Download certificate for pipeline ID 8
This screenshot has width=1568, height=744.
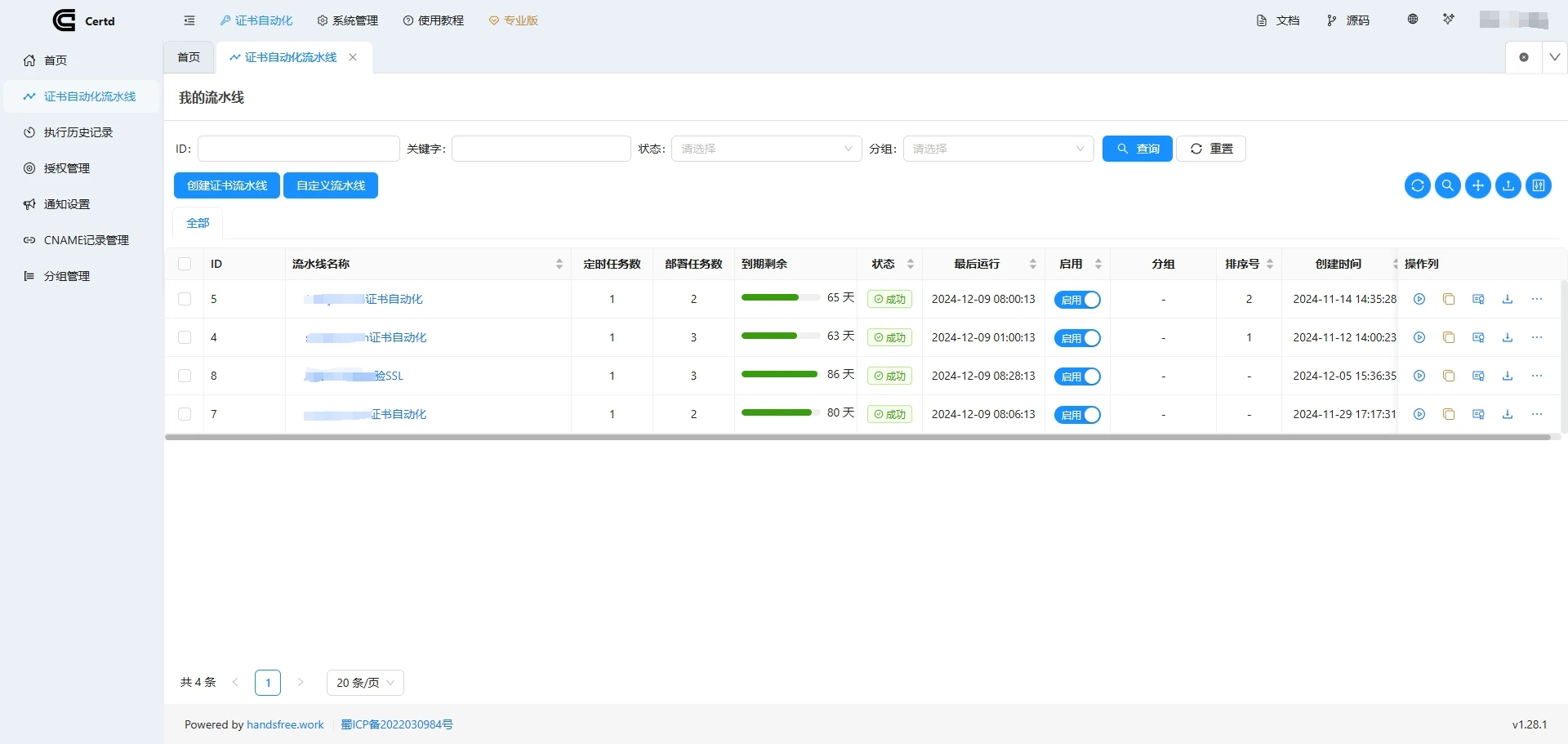coord(1508,376)
